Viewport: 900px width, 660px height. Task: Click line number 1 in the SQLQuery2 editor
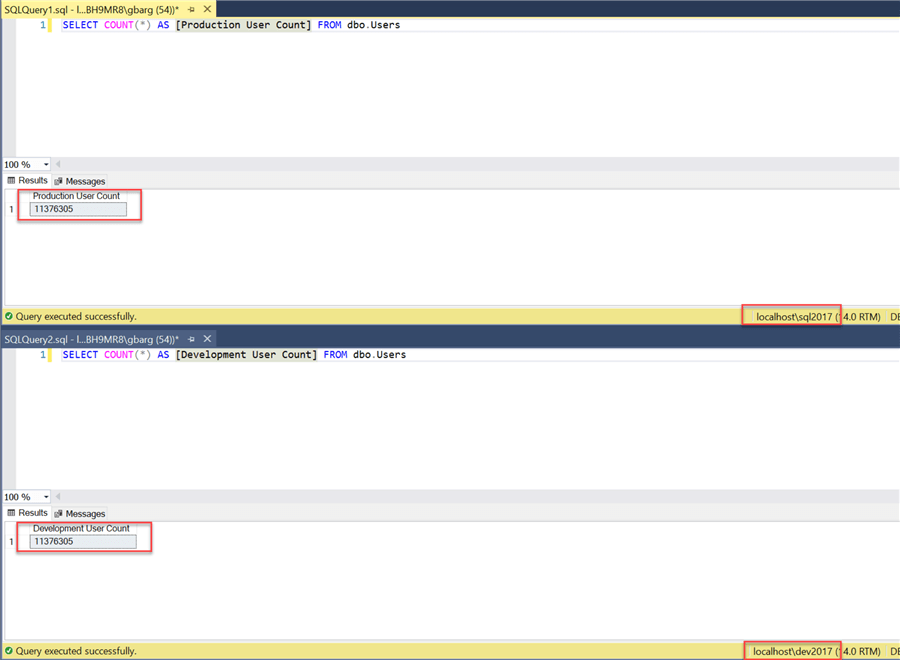pyautogui.click(x=43, y=355)
